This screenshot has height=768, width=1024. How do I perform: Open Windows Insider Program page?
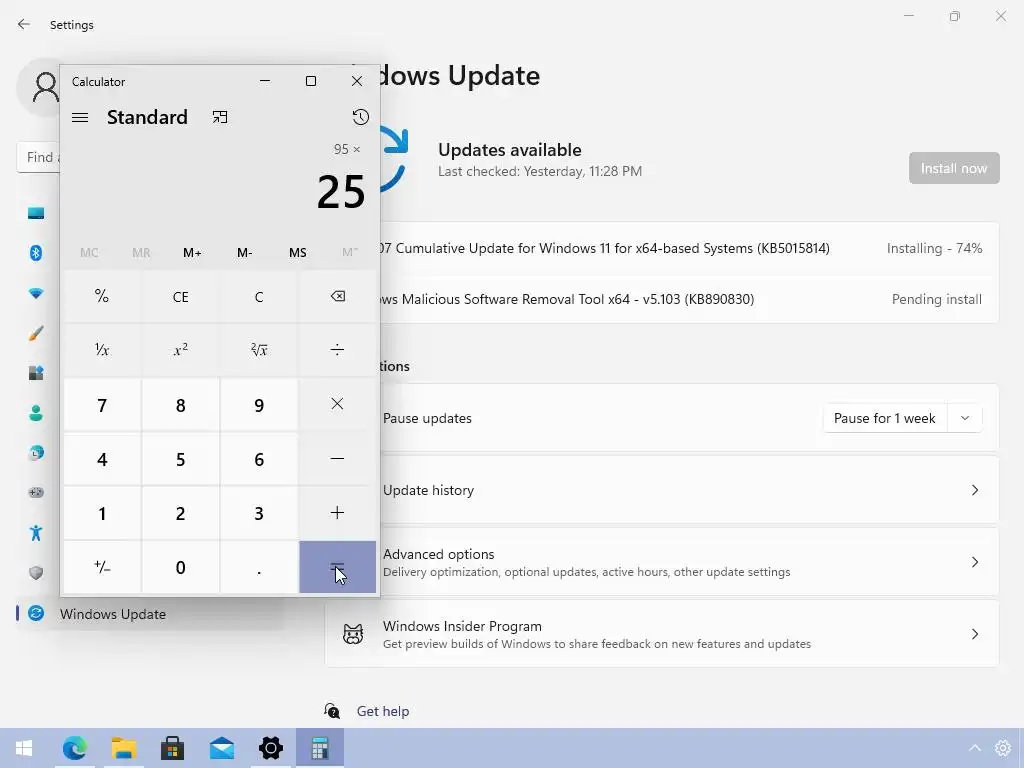point(662,634)
